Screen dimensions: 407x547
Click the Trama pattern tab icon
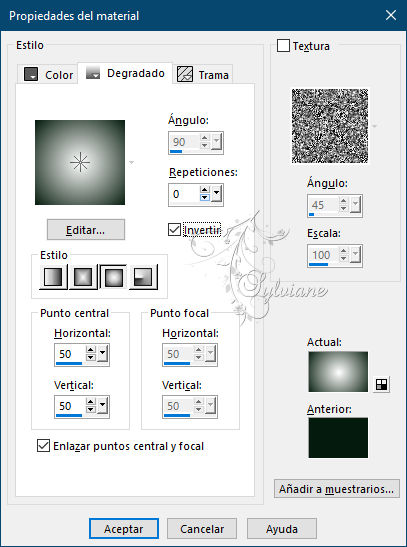(185, 74)
